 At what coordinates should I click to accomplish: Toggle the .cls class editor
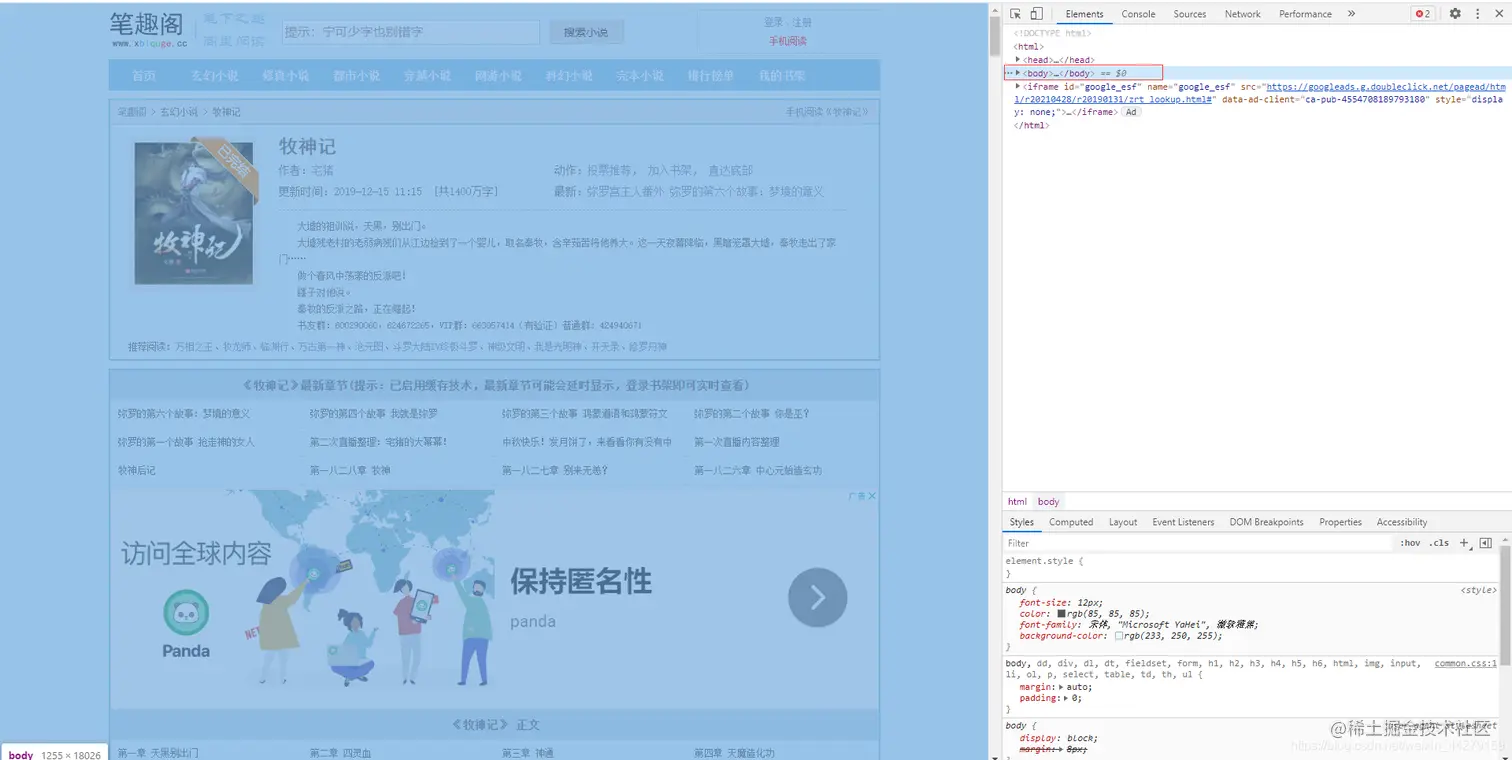pyautogui.click(x=1439, y=542)
